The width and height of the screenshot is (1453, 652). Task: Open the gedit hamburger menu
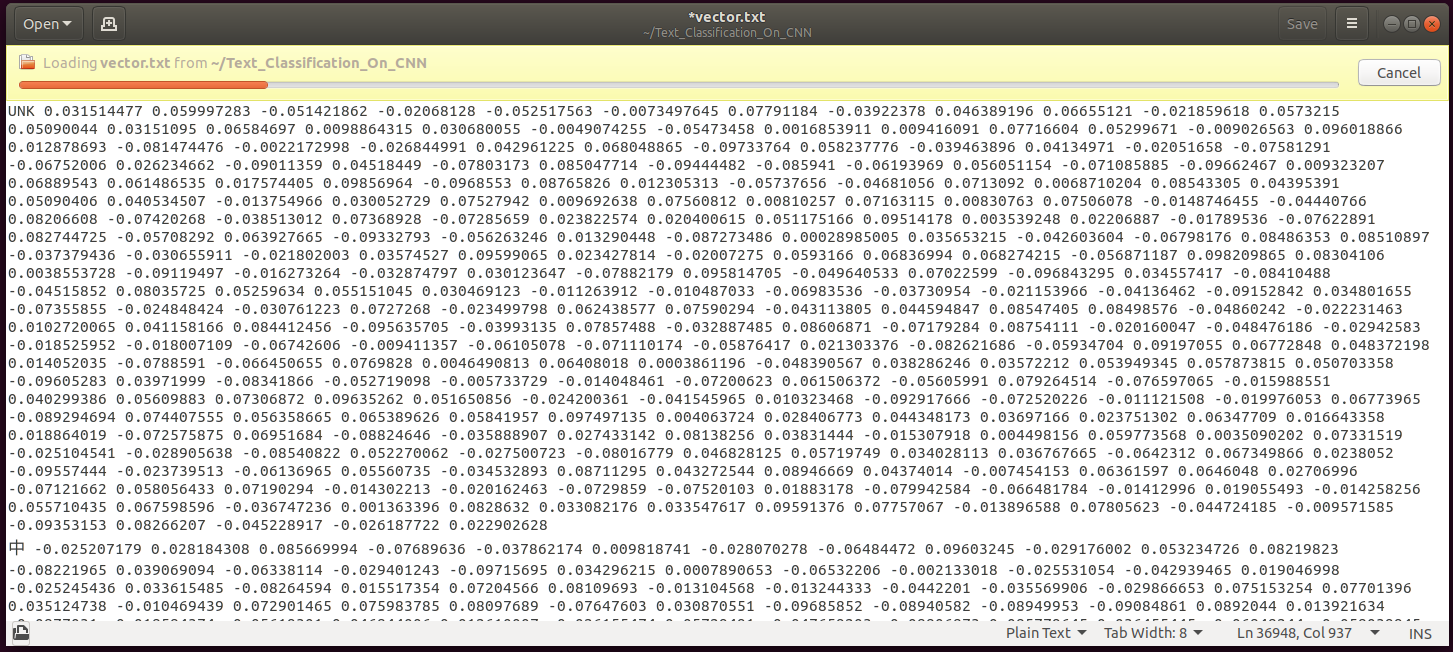tap(1352, 24)
